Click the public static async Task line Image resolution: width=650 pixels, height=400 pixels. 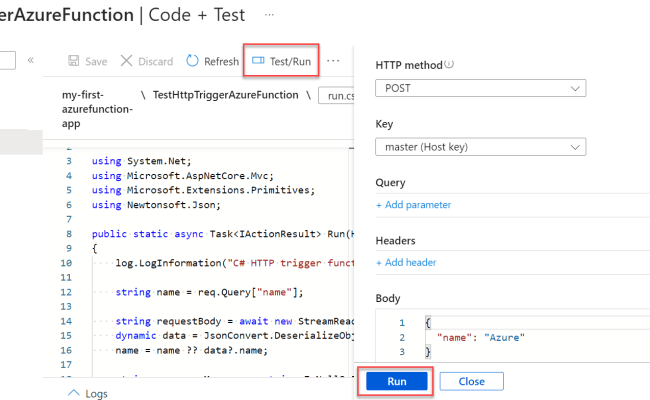click(223, 234)
